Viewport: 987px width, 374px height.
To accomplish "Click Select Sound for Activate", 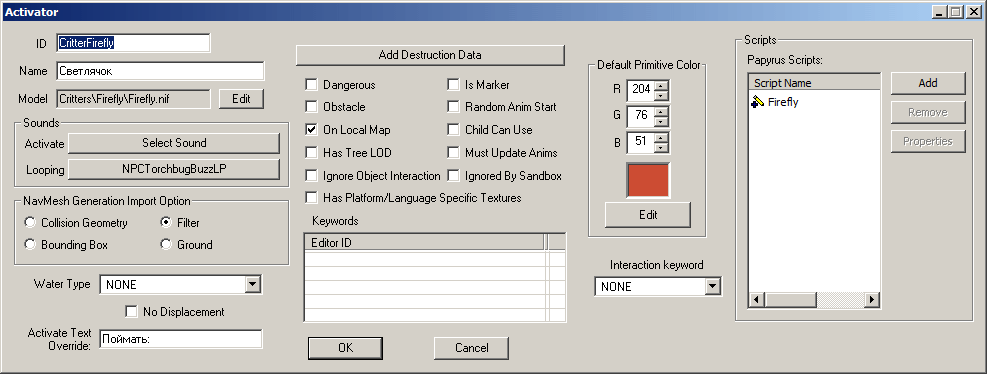I will click(174, 143).
